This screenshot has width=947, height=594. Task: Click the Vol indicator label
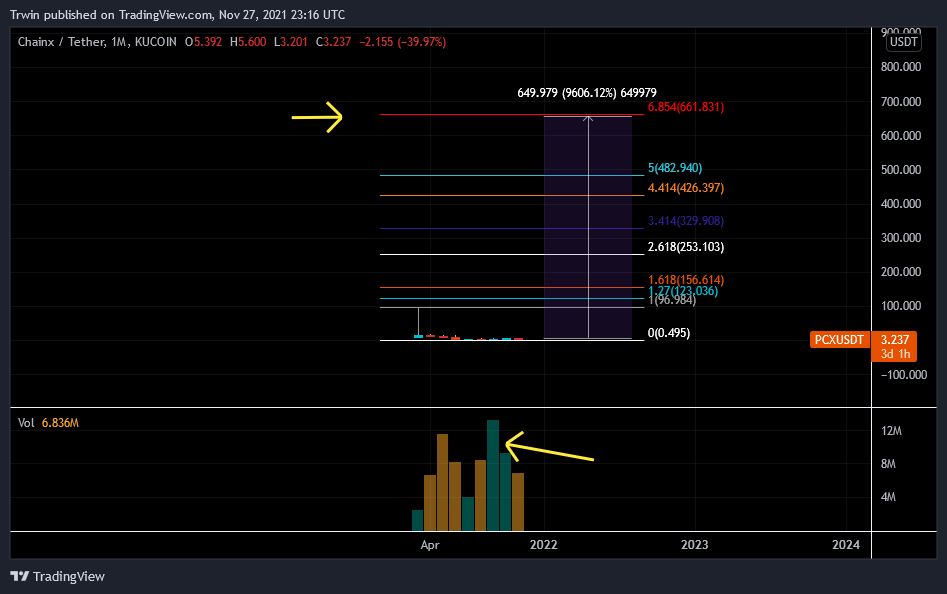[26, 423]
